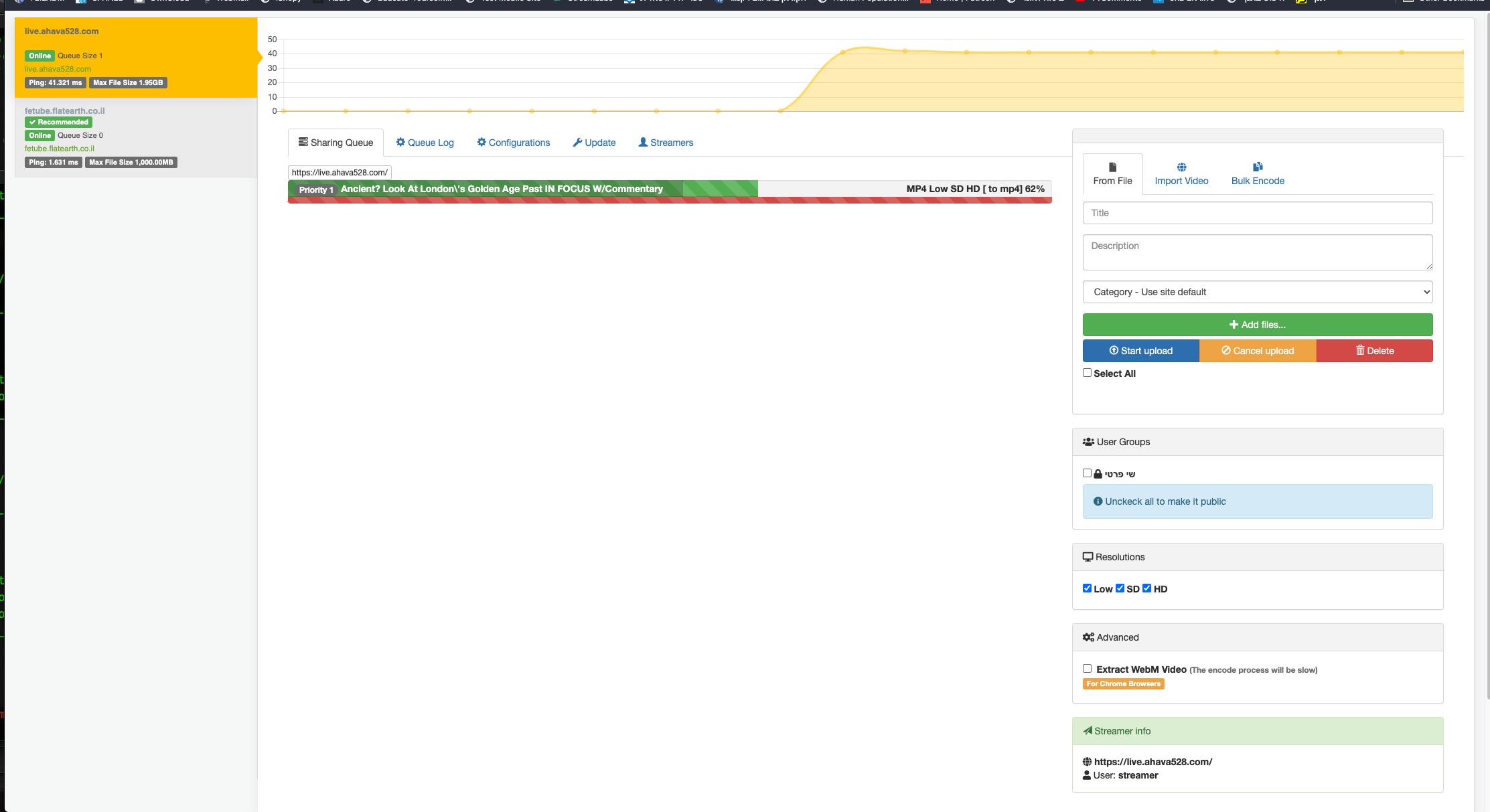Click the Update wrench icon
1490x812 pixels.
point(577,142)
